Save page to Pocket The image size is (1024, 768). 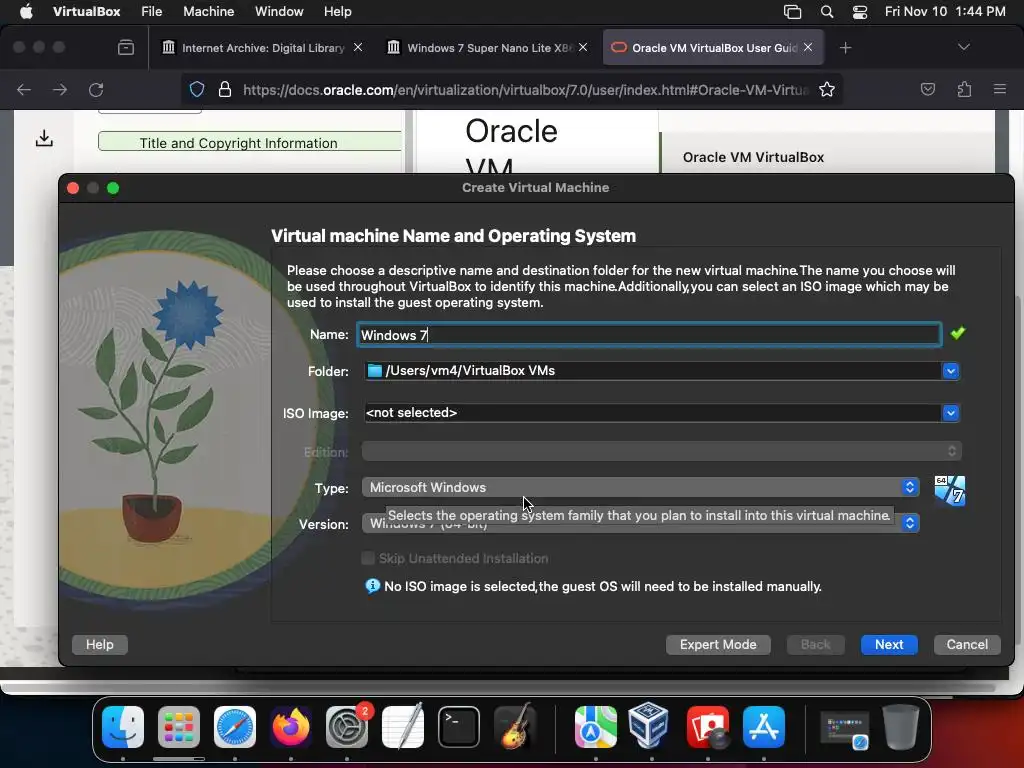(927, 89)
